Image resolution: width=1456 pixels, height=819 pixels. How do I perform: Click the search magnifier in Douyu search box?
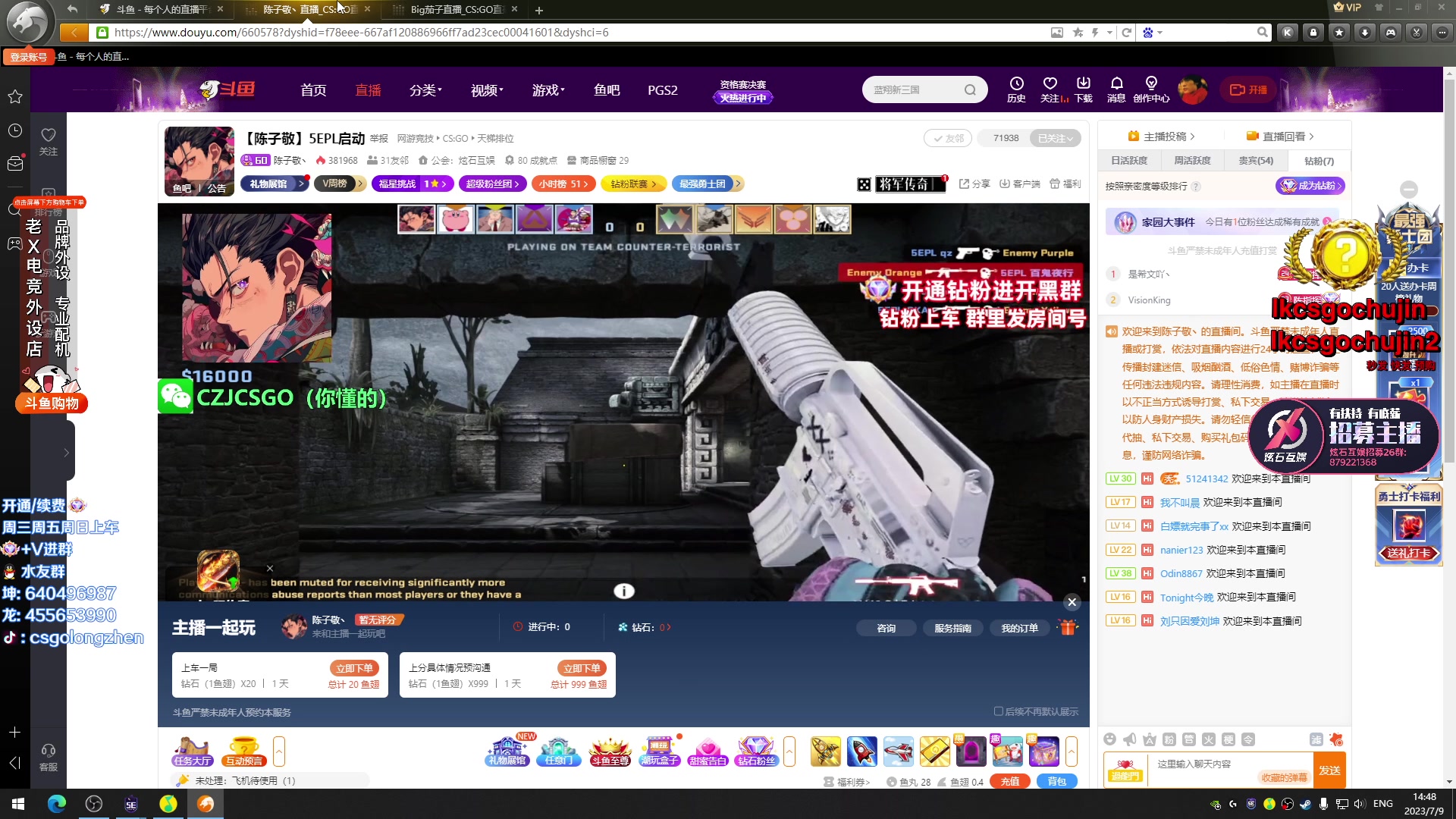point(970,90)
